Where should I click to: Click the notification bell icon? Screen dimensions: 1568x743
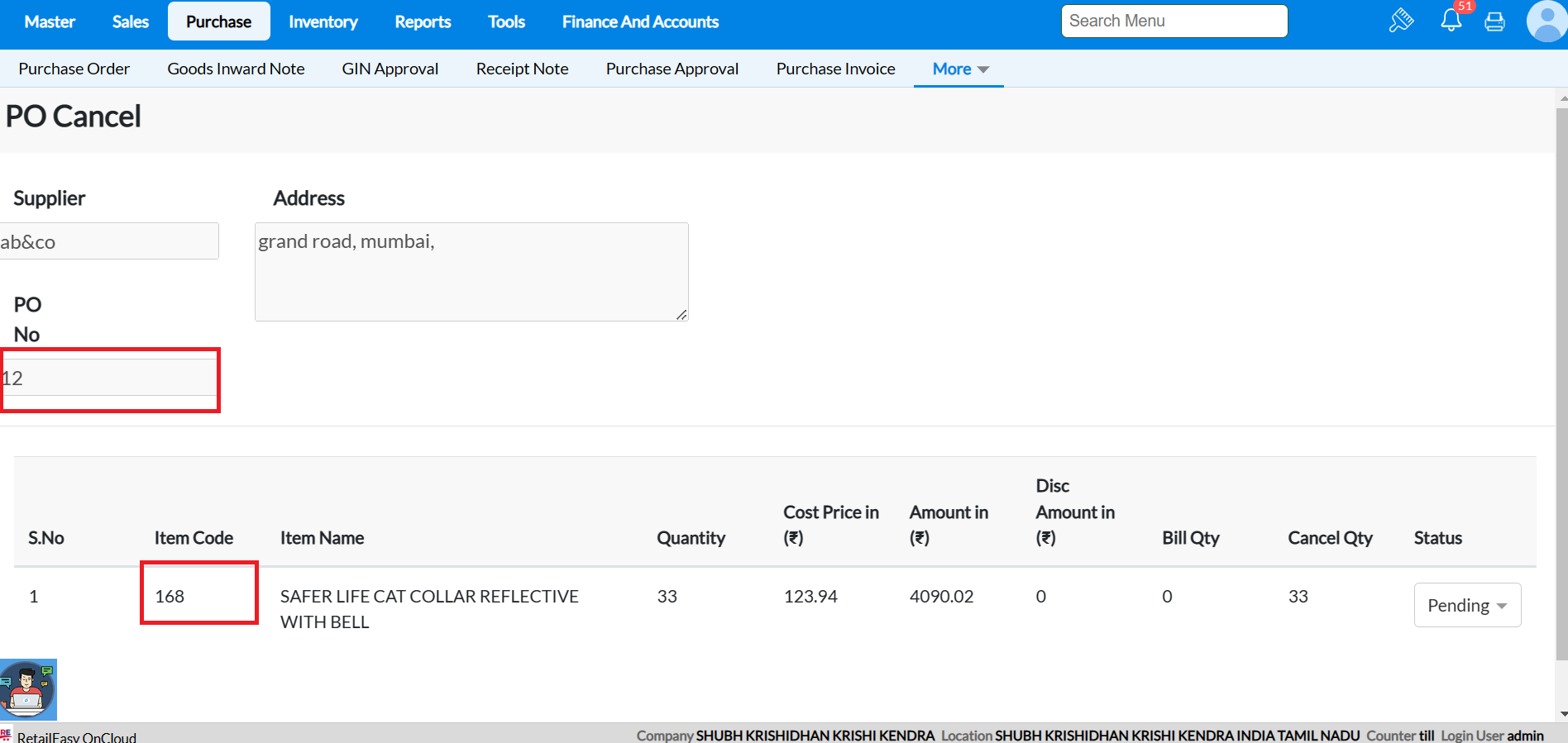coord(1451,21)
